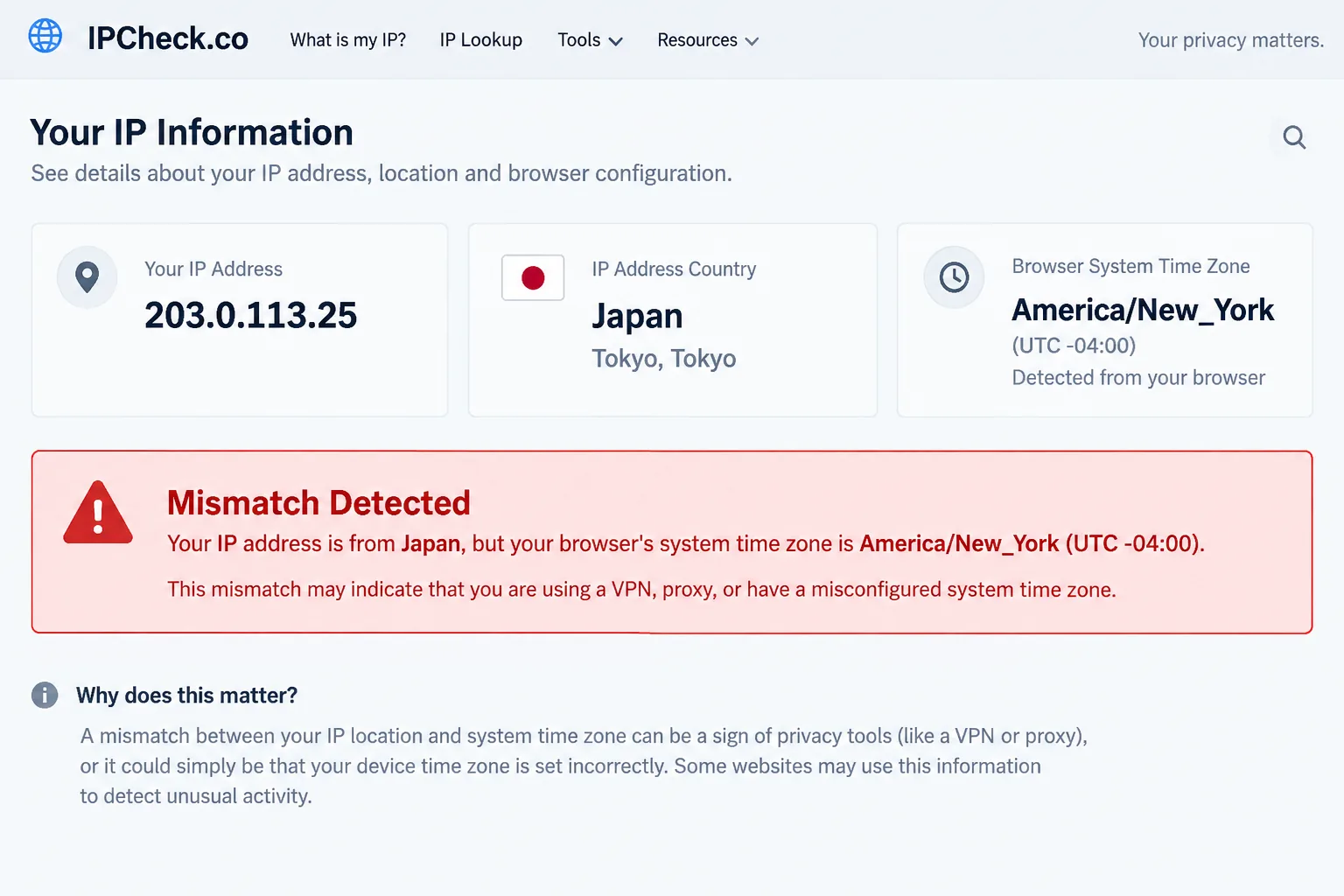
Task: Click the (UTC -04:00) offset under time zone
Action: pos(1074,346)
